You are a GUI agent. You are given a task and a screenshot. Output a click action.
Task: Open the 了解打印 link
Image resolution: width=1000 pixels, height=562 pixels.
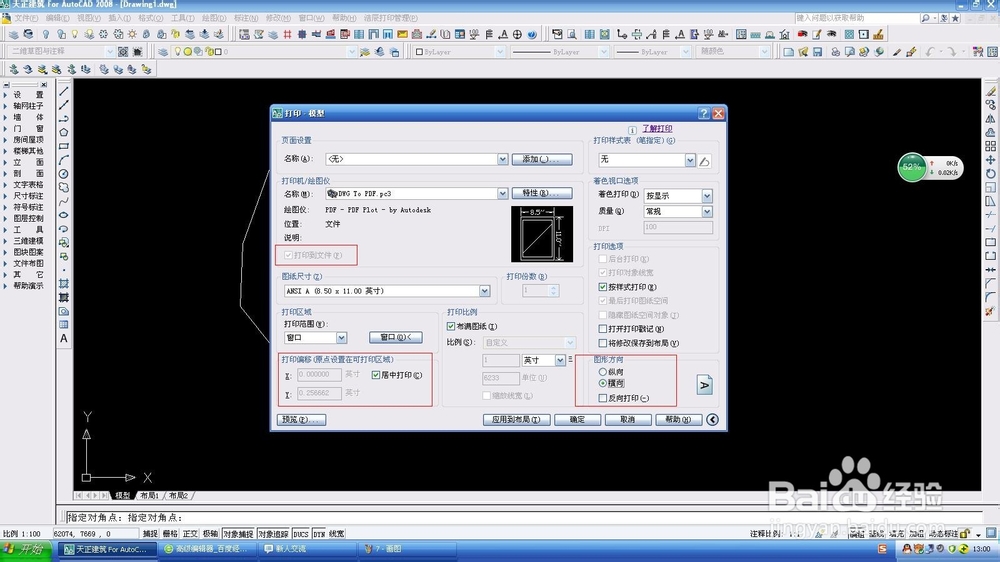tap(657, 129)
